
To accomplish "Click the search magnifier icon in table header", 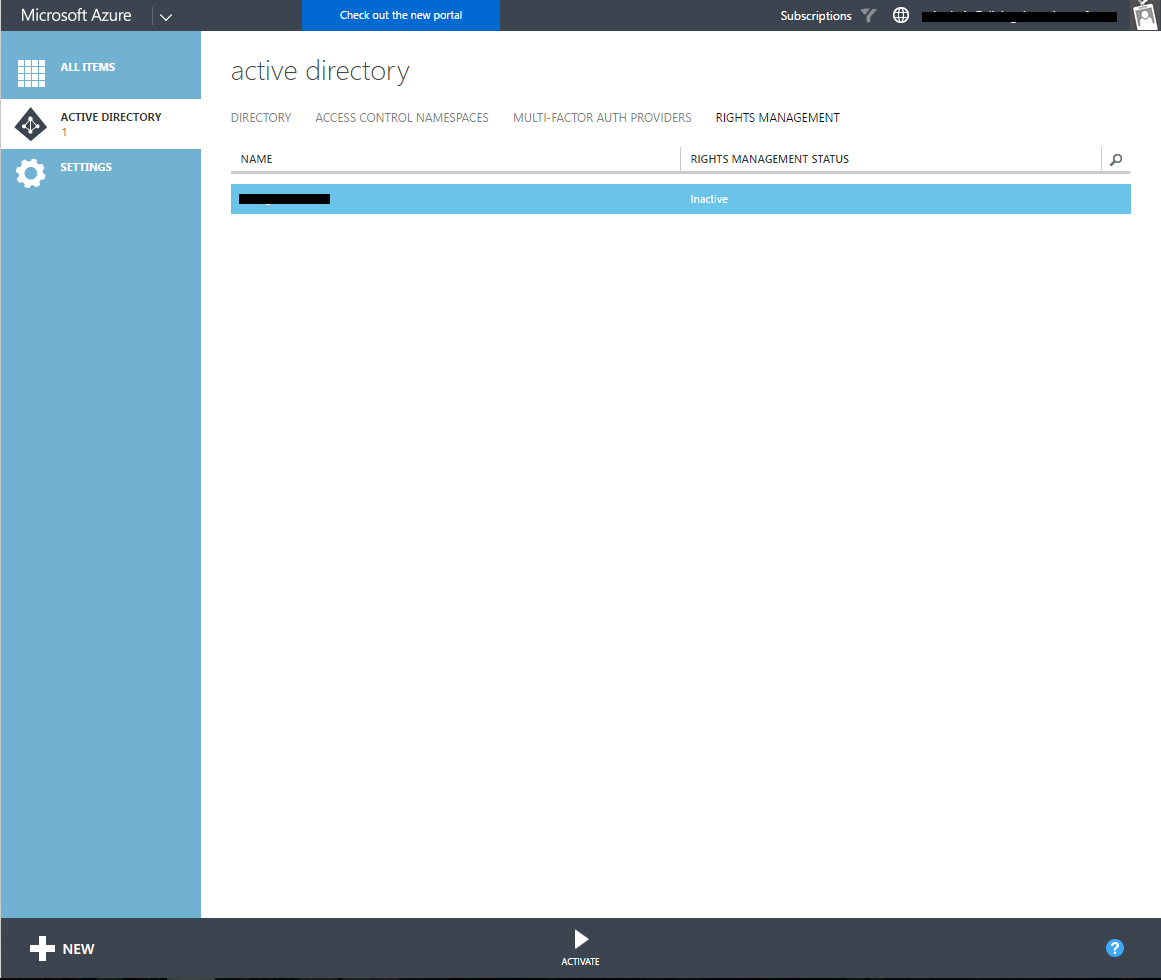I will [1116, 159].
